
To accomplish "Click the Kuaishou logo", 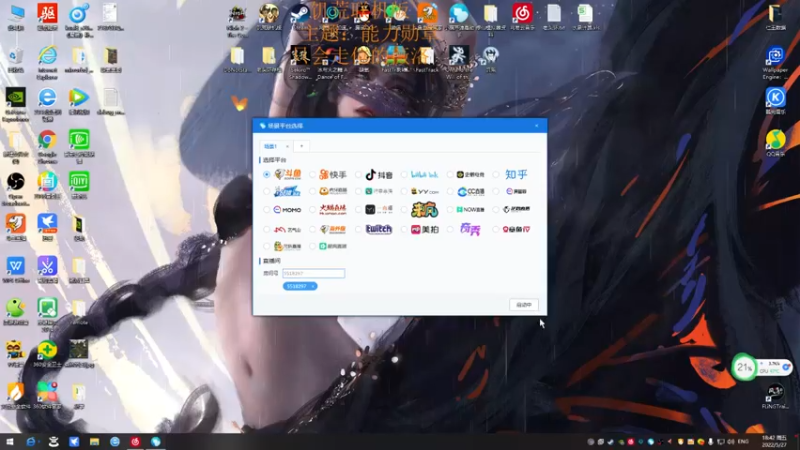I will pyautogui.click(x=333, y=174).
